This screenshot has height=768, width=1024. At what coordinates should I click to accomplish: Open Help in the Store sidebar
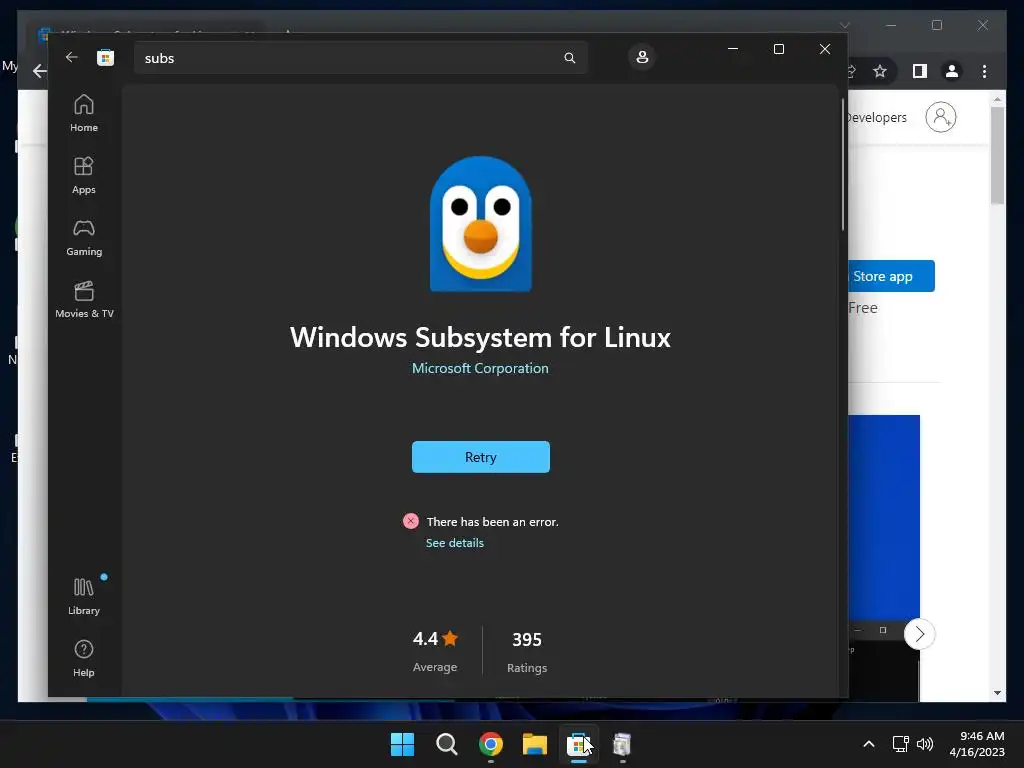coord(84,658)
